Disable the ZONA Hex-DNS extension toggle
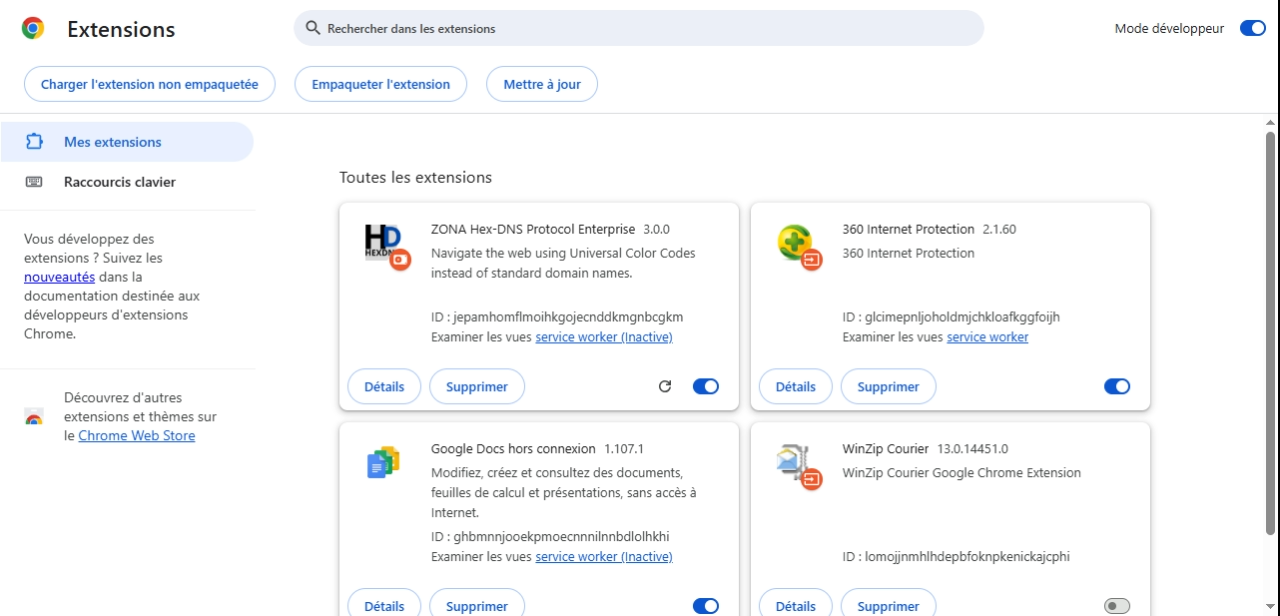 click(706, 386)
